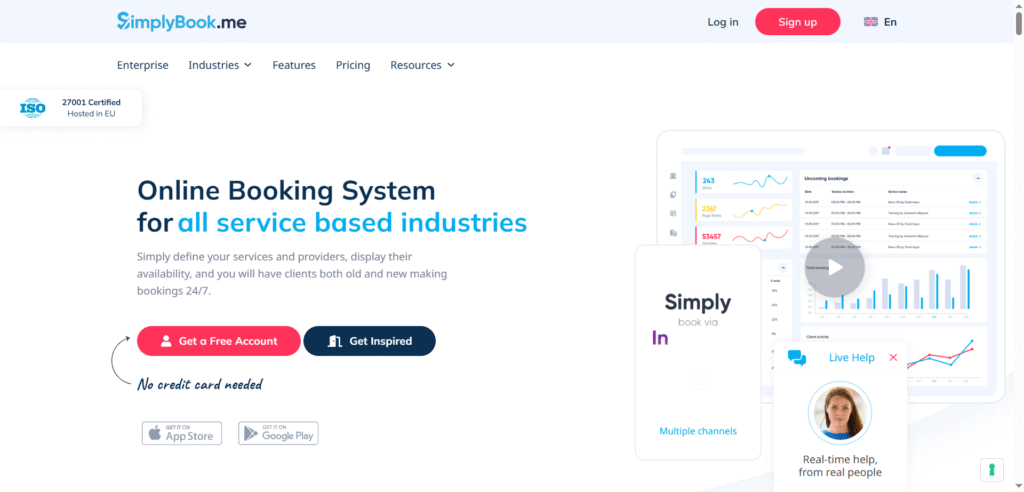Click the ISO 27001 Certified badge
This screenshot has height=492, width=1024.
(x=71, y=108)
